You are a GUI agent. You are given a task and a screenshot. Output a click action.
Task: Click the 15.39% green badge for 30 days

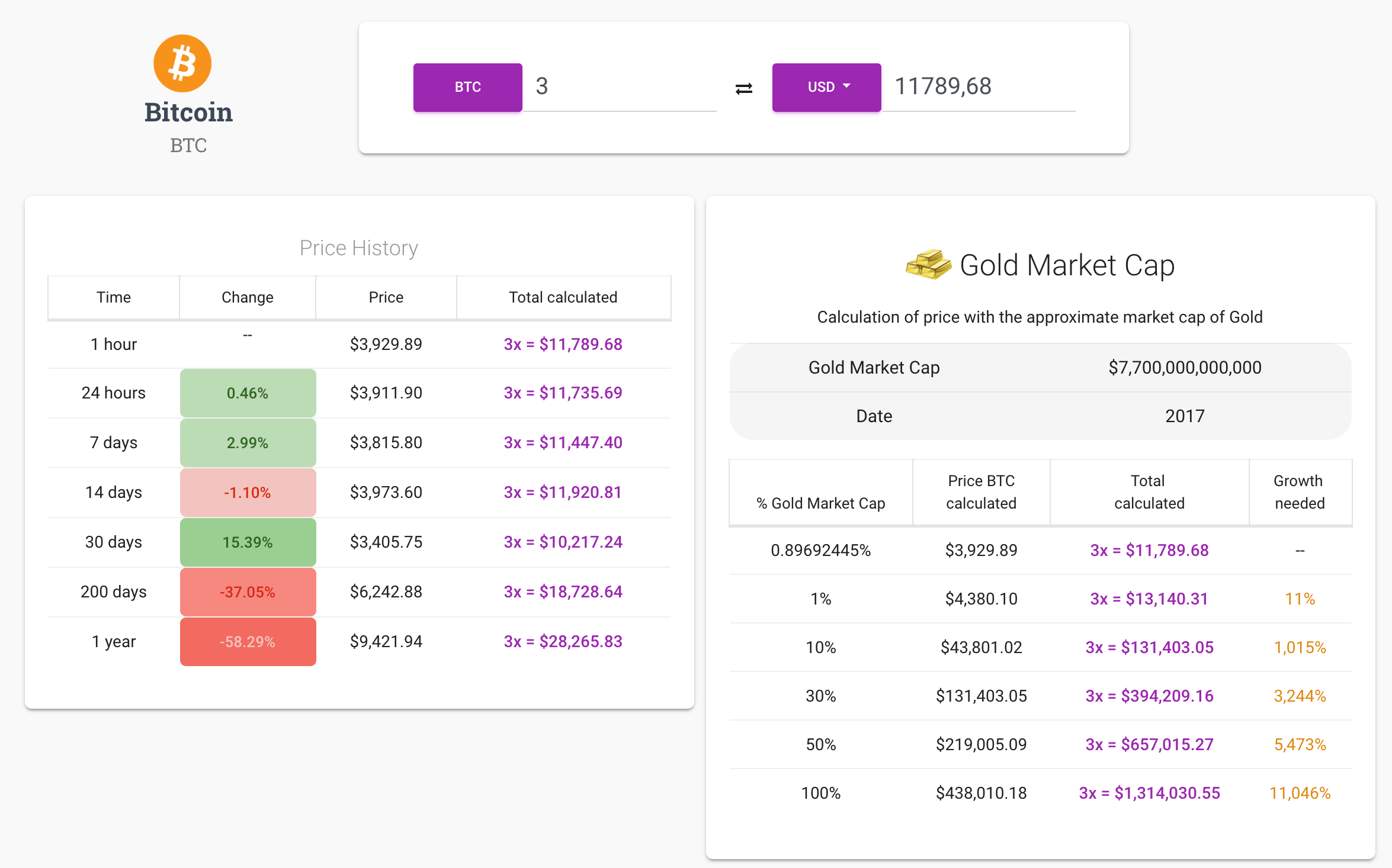pyautogui.click(x=248, y=542)
